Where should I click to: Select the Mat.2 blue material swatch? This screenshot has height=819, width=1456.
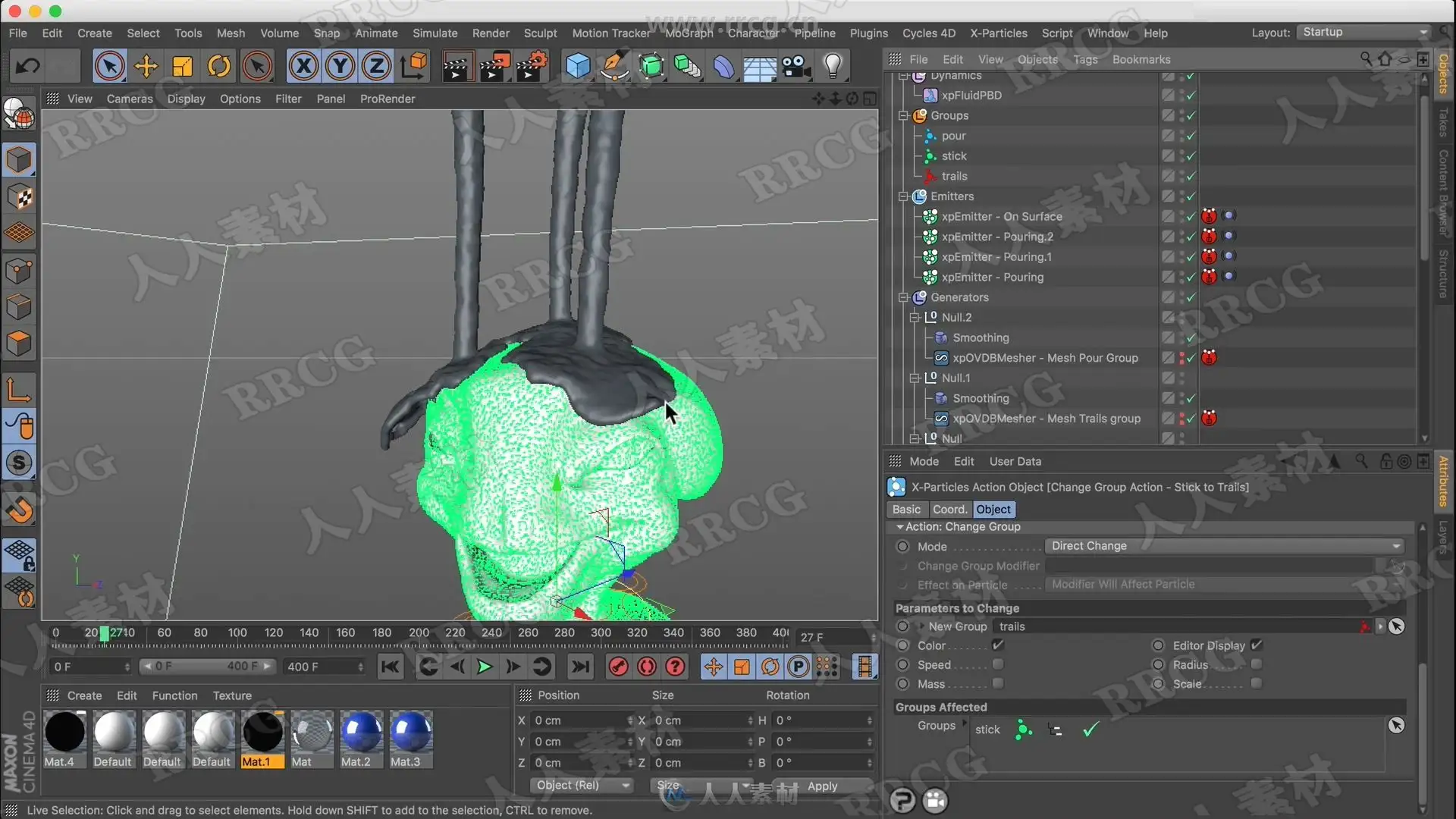click(360, 733)
